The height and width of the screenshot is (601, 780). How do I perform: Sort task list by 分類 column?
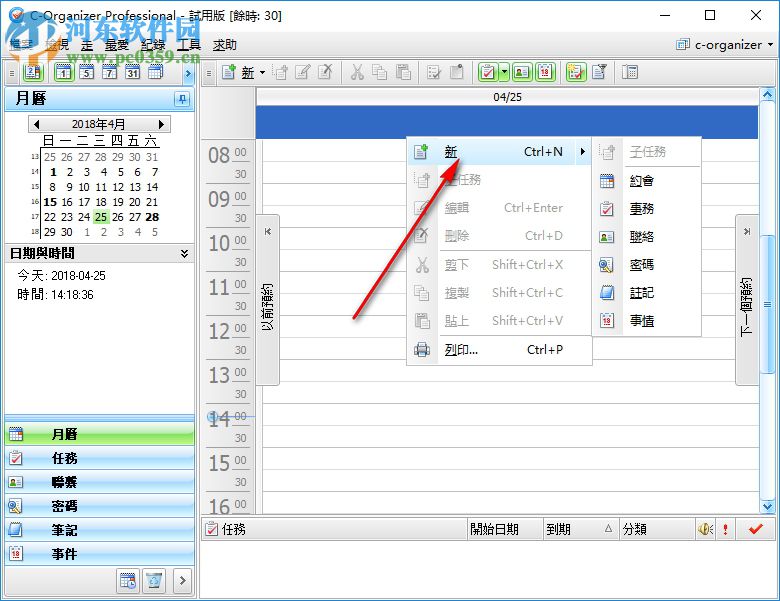pos(657,529)
